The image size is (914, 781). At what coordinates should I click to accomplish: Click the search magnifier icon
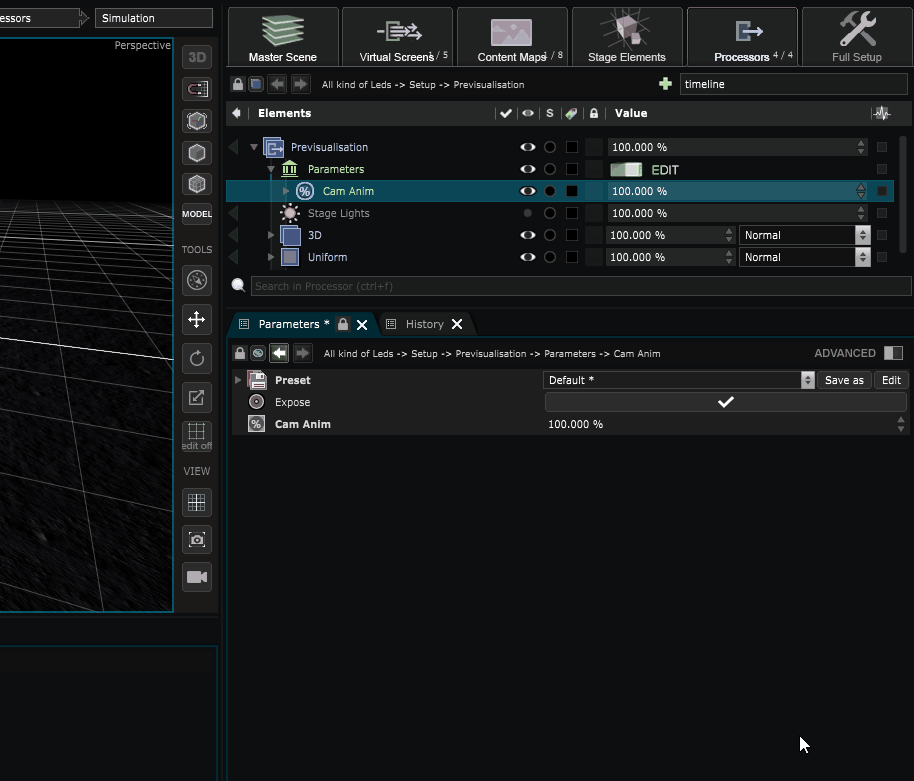coord(238,285)
